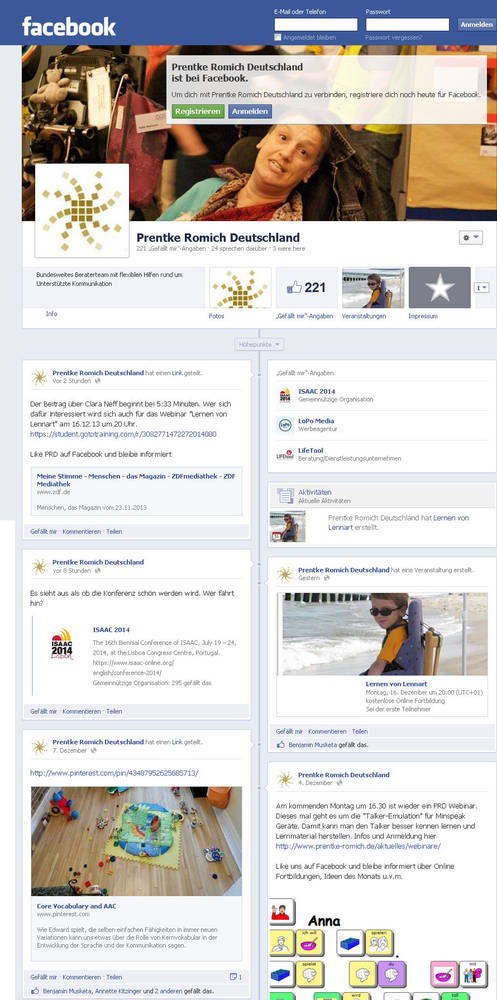This screenshot has width=497, height=1000.
Task: Open the thumbs-up 221 likes tile
Action: [307, 288]
